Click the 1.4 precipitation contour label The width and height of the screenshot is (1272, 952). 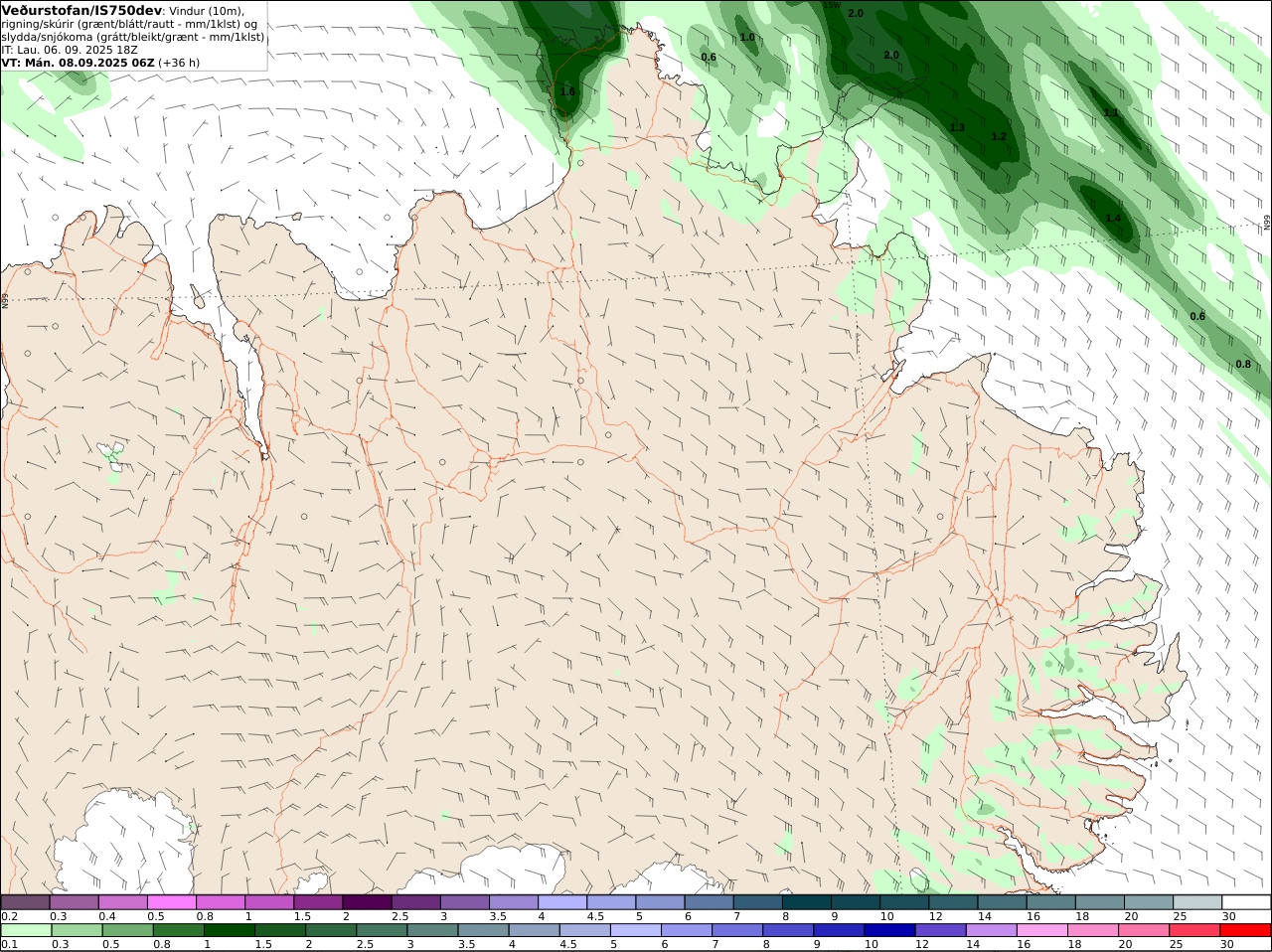point(1113,218)
